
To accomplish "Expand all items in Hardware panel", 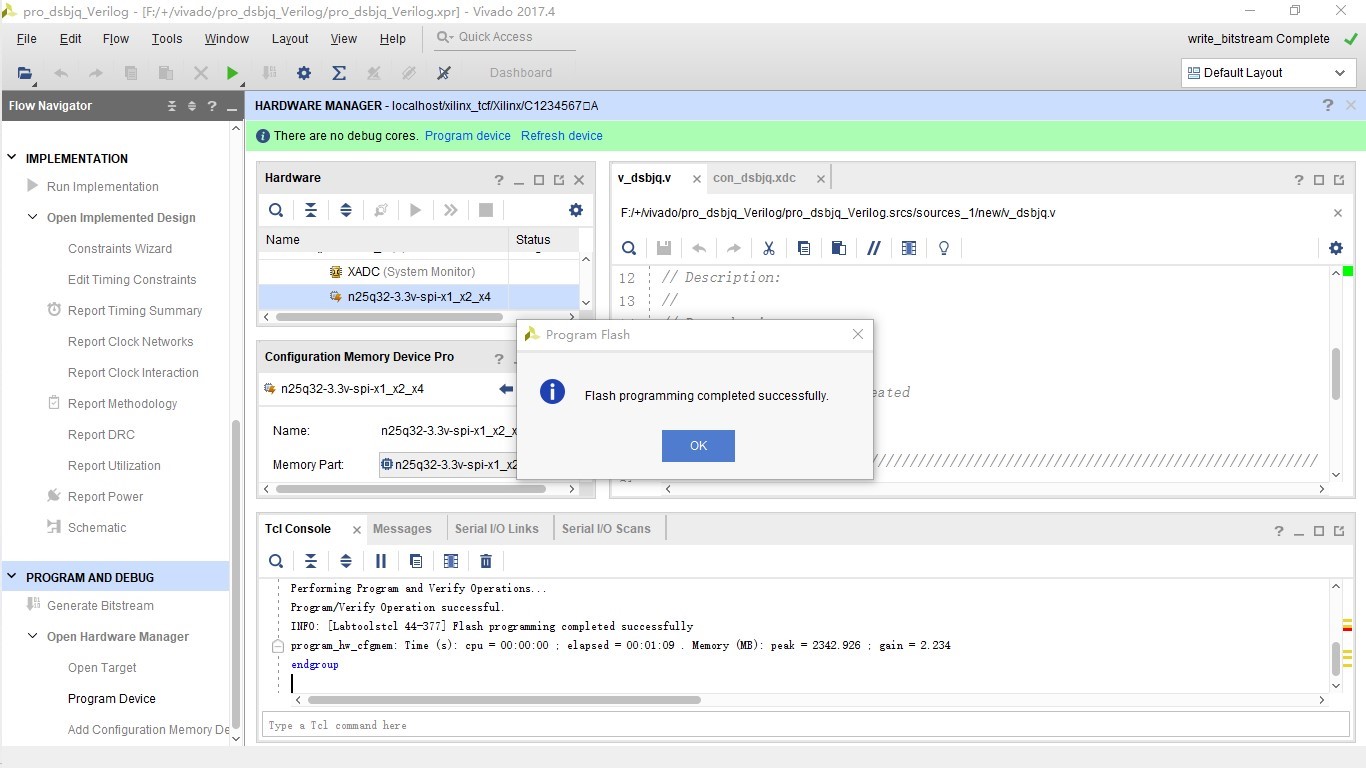I will point(346,210).
